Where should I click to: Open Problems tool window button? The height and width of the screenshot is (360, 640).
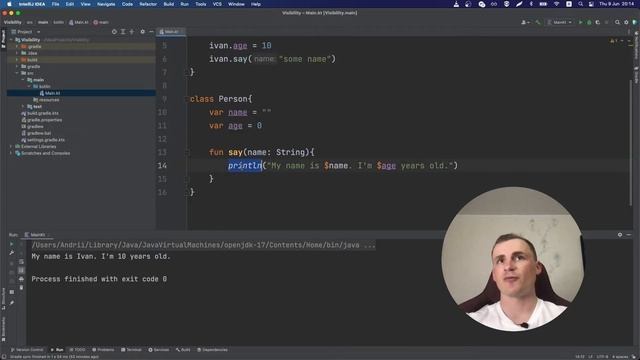point(103,350)
